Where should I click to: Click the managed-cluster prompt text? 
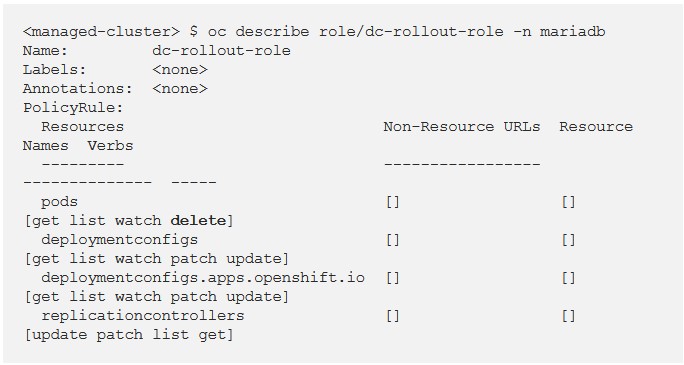(101, 32)
